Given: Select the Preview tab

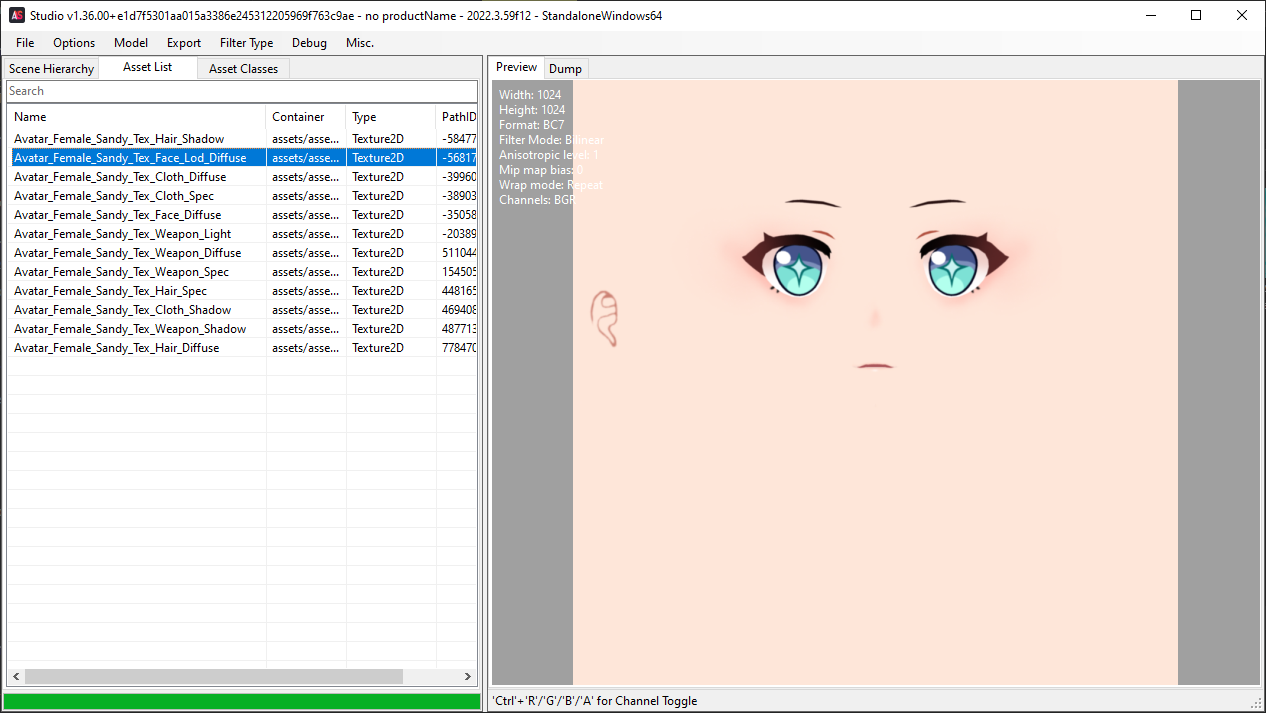Looking at the screenshot, I should pos(517,67).
